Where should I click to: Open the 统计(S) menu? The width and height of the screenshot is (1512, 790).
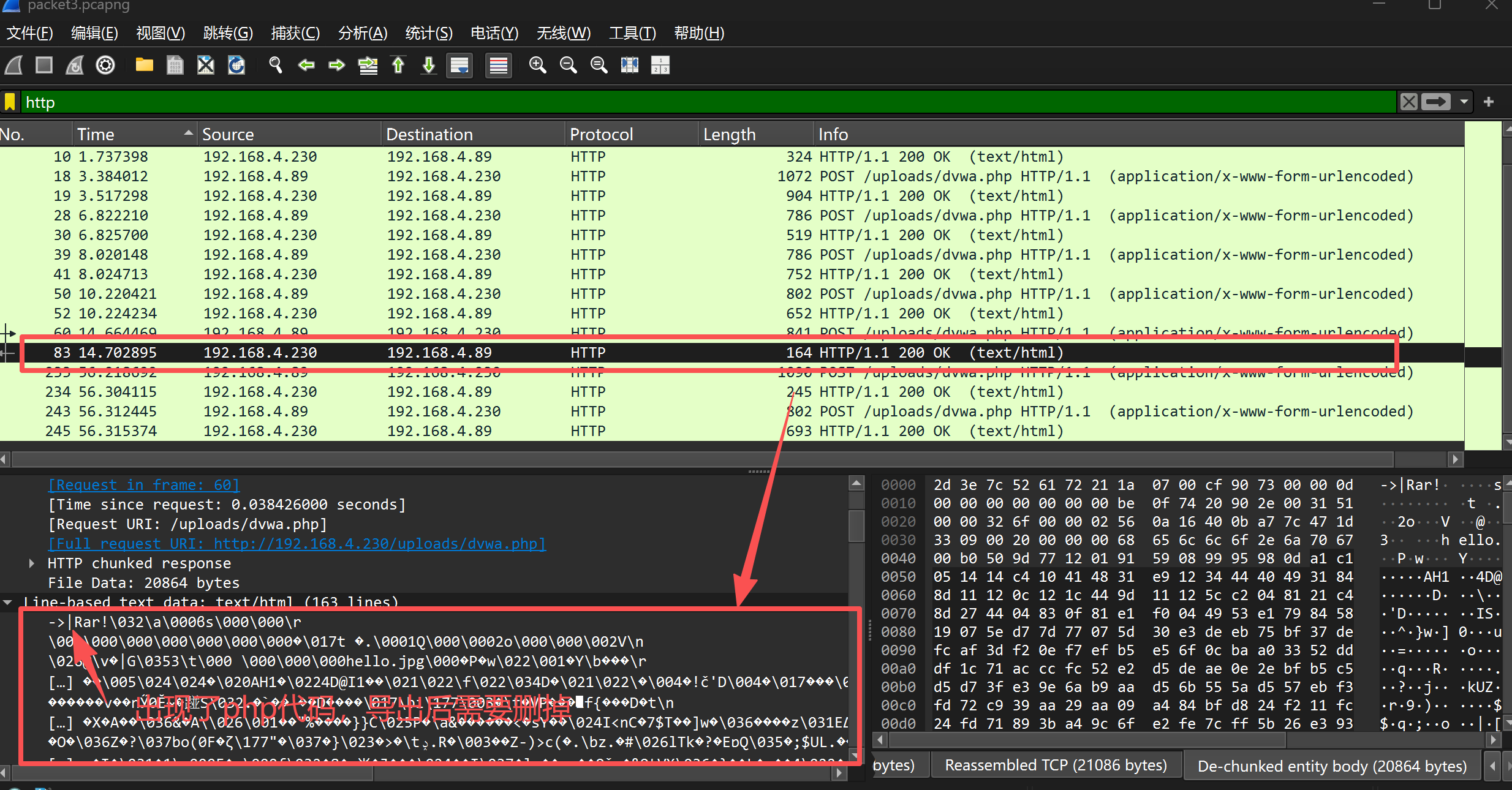pyautogui.click(x=428, y=33)
